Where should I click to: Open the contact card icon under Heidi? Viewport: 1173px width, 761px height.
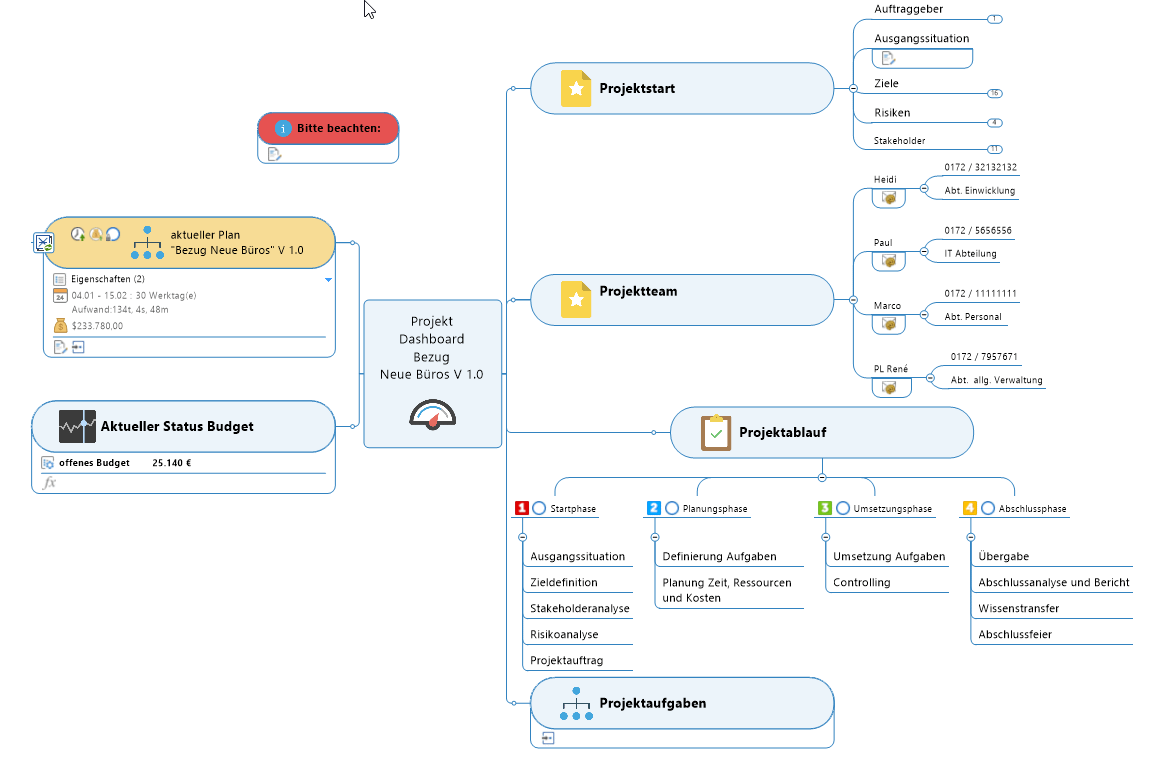(x=889, y=198)
